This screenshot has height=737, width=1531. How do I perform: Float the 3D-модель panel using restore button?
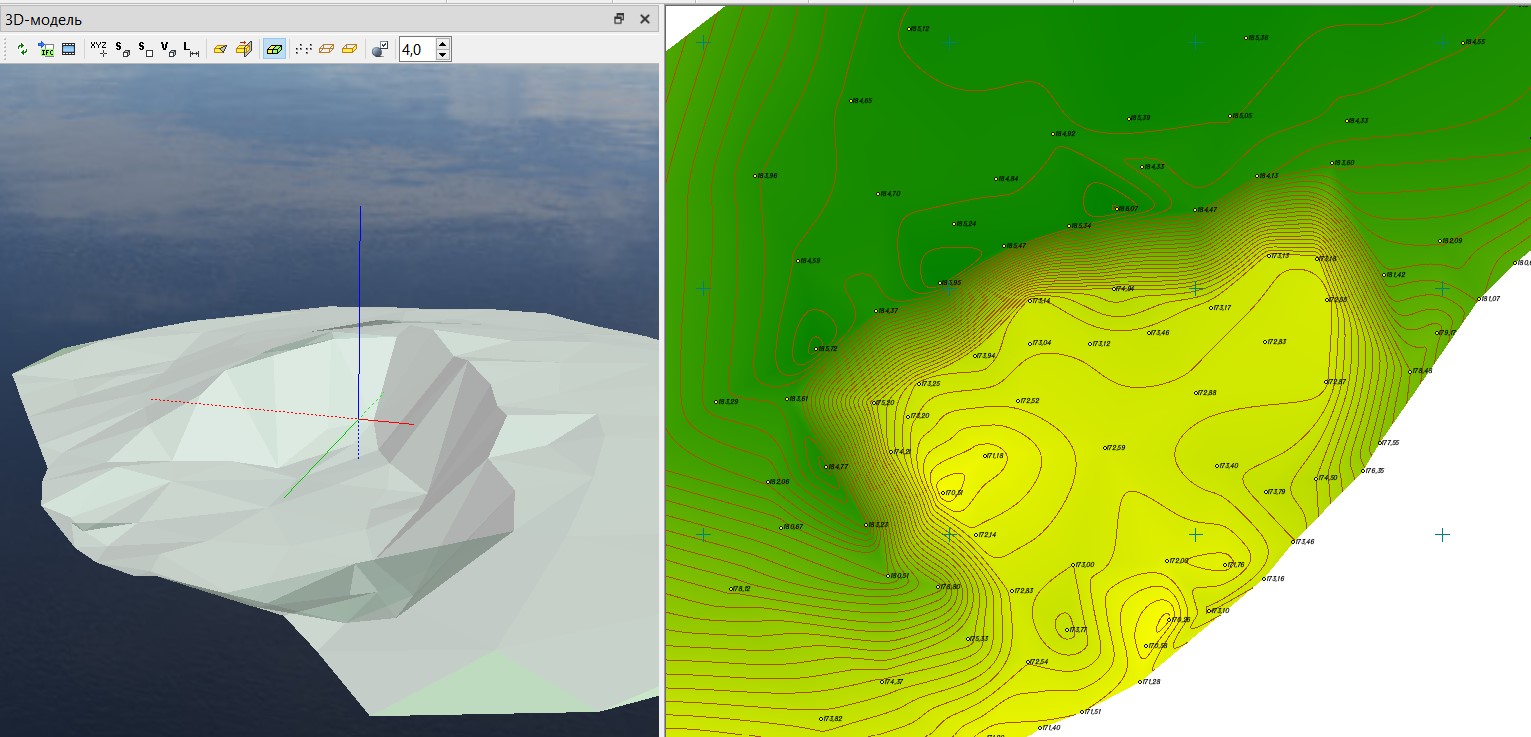point(619,19)
